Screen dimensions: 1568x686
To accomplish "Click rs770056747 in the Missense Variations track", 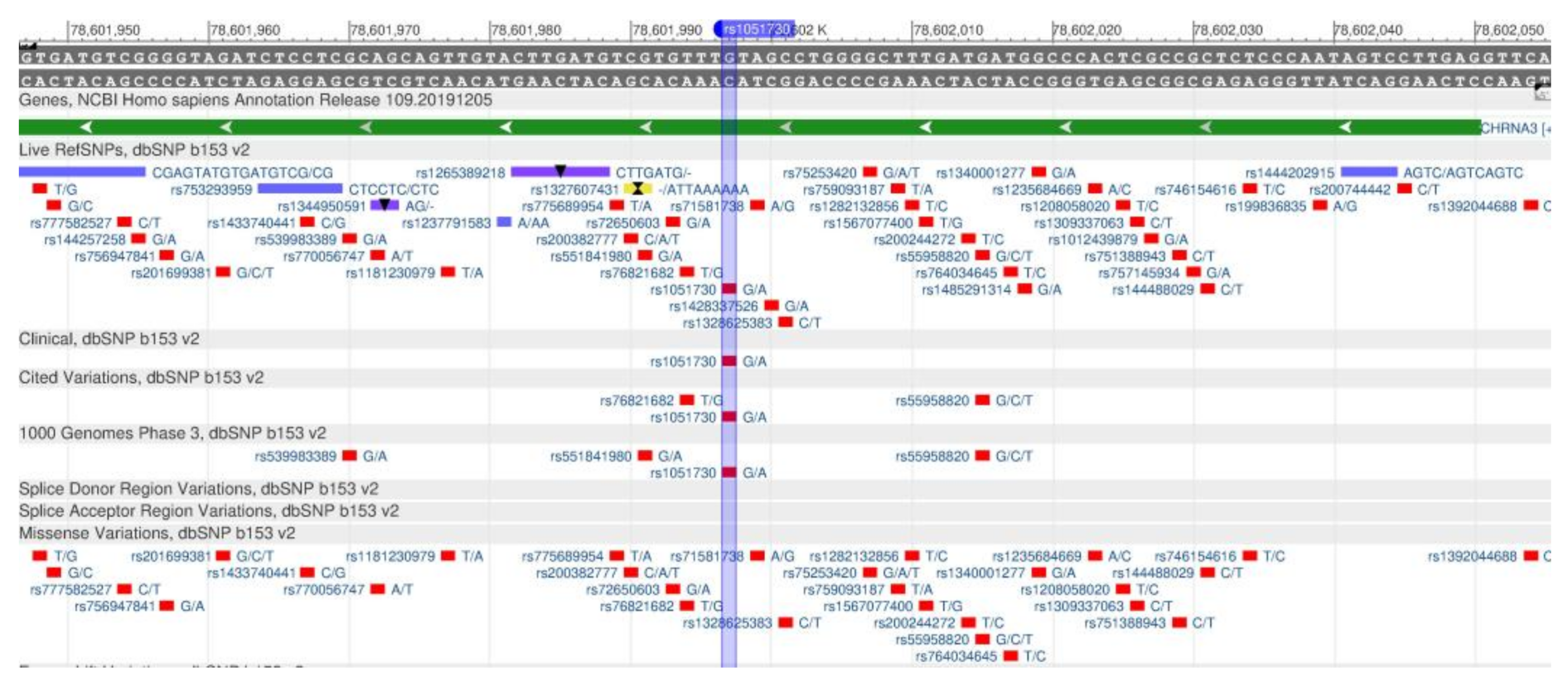I will point(324,590).
